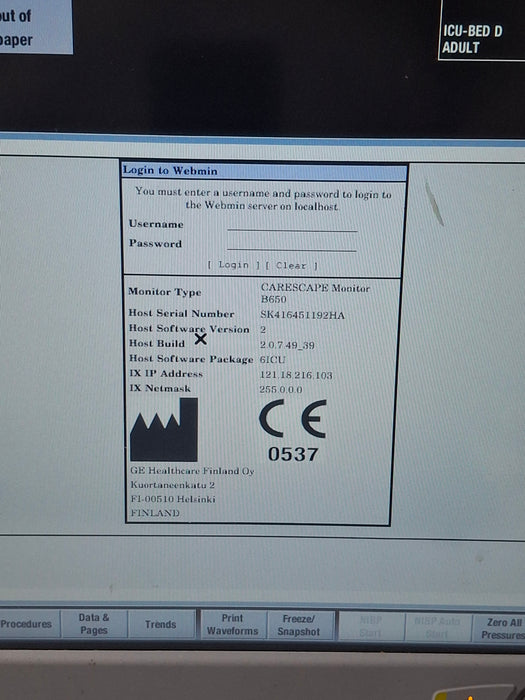Click the serial number SK416451192HA

(303, 315)
